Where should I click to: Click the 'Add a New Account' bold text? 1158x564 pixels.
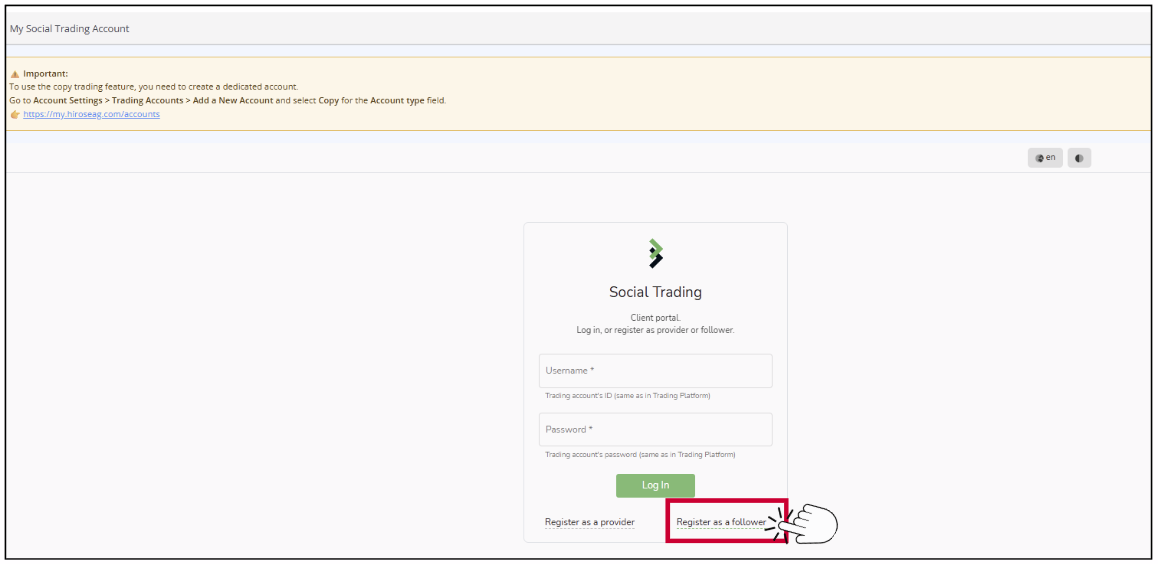231,101
